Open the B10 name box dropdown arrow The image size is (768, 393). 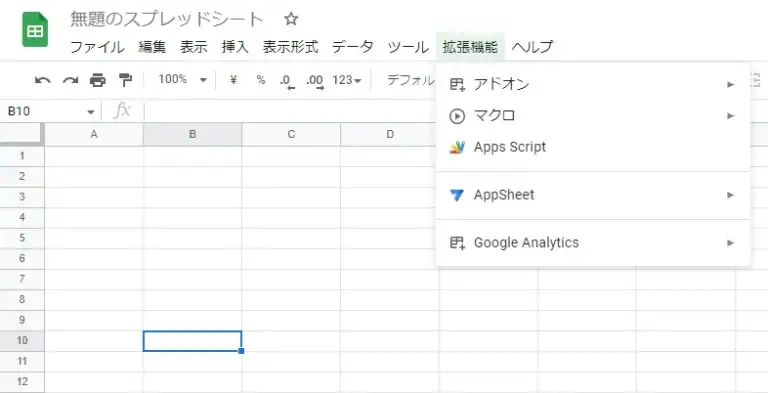click(x=91, y=112)
